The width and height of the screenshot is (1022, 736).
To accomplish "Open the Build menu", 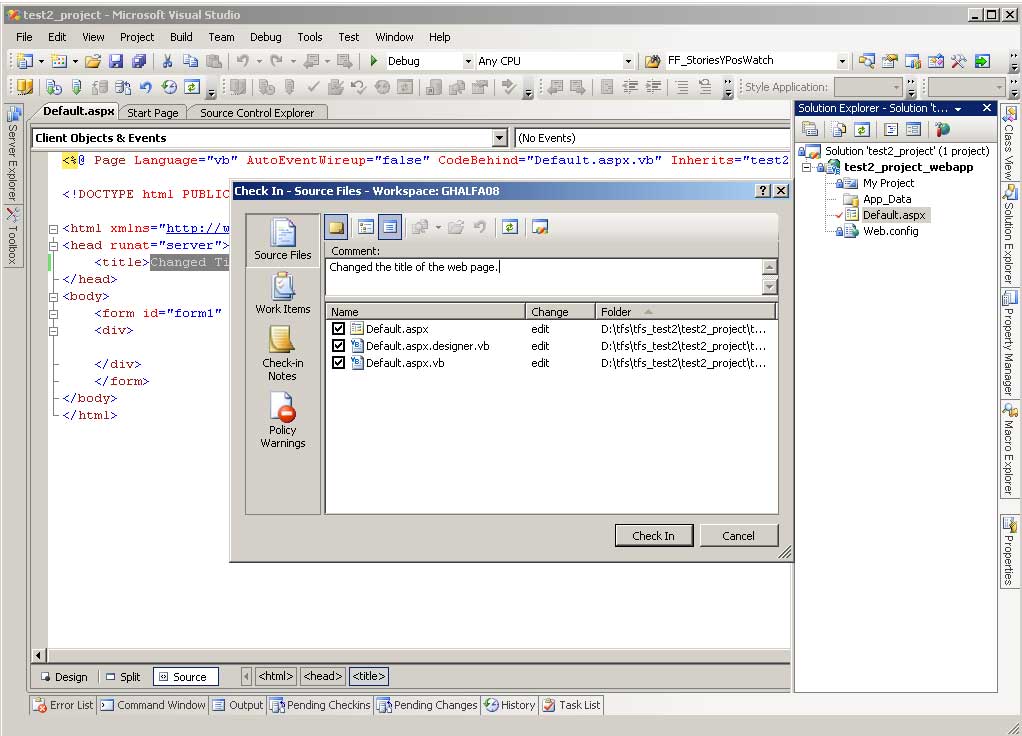I will [x=181, y=37].
